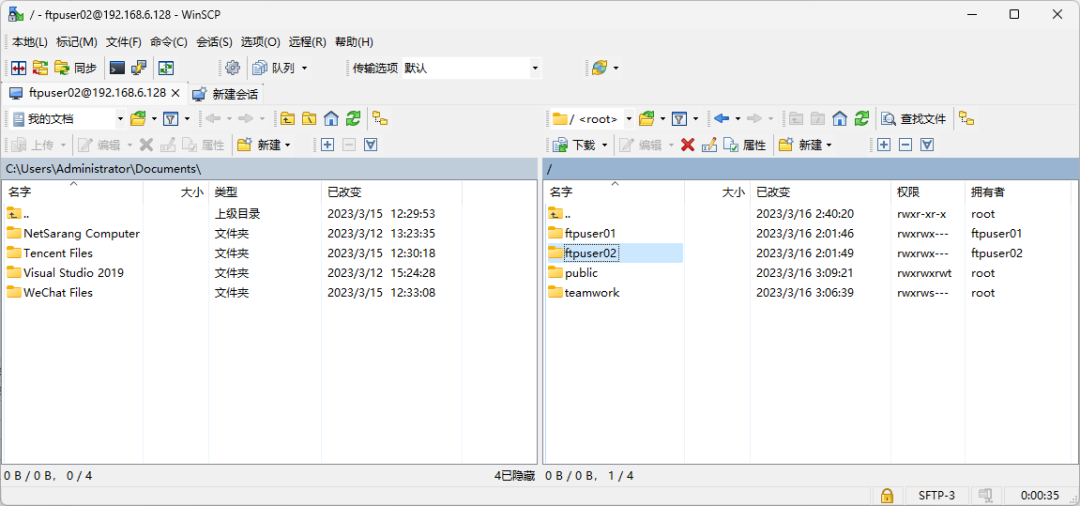Toggle the synchronize browsing icon
Screen dimensions: 1080x506
coord(165,67)
